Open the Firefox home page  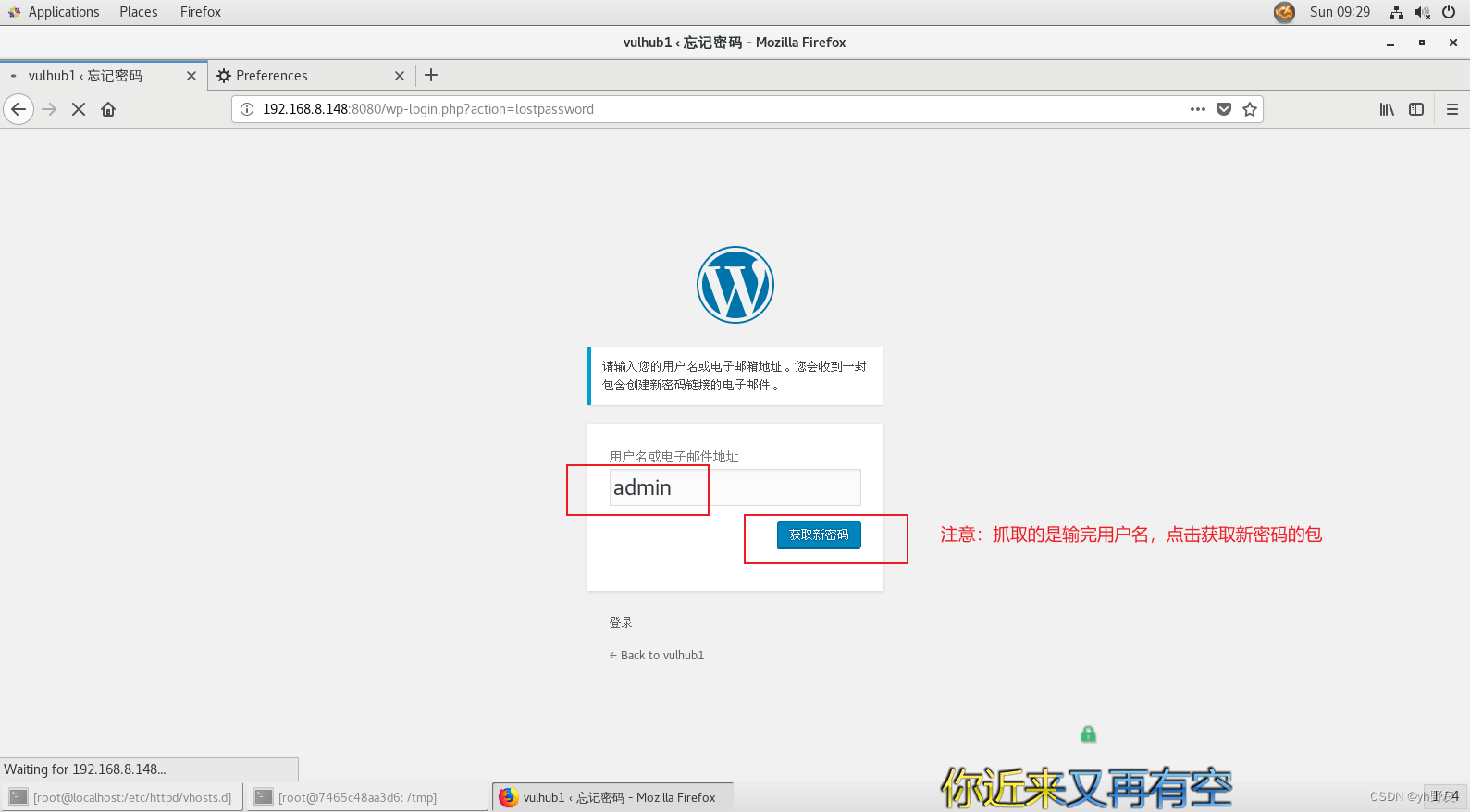(108, 109)
